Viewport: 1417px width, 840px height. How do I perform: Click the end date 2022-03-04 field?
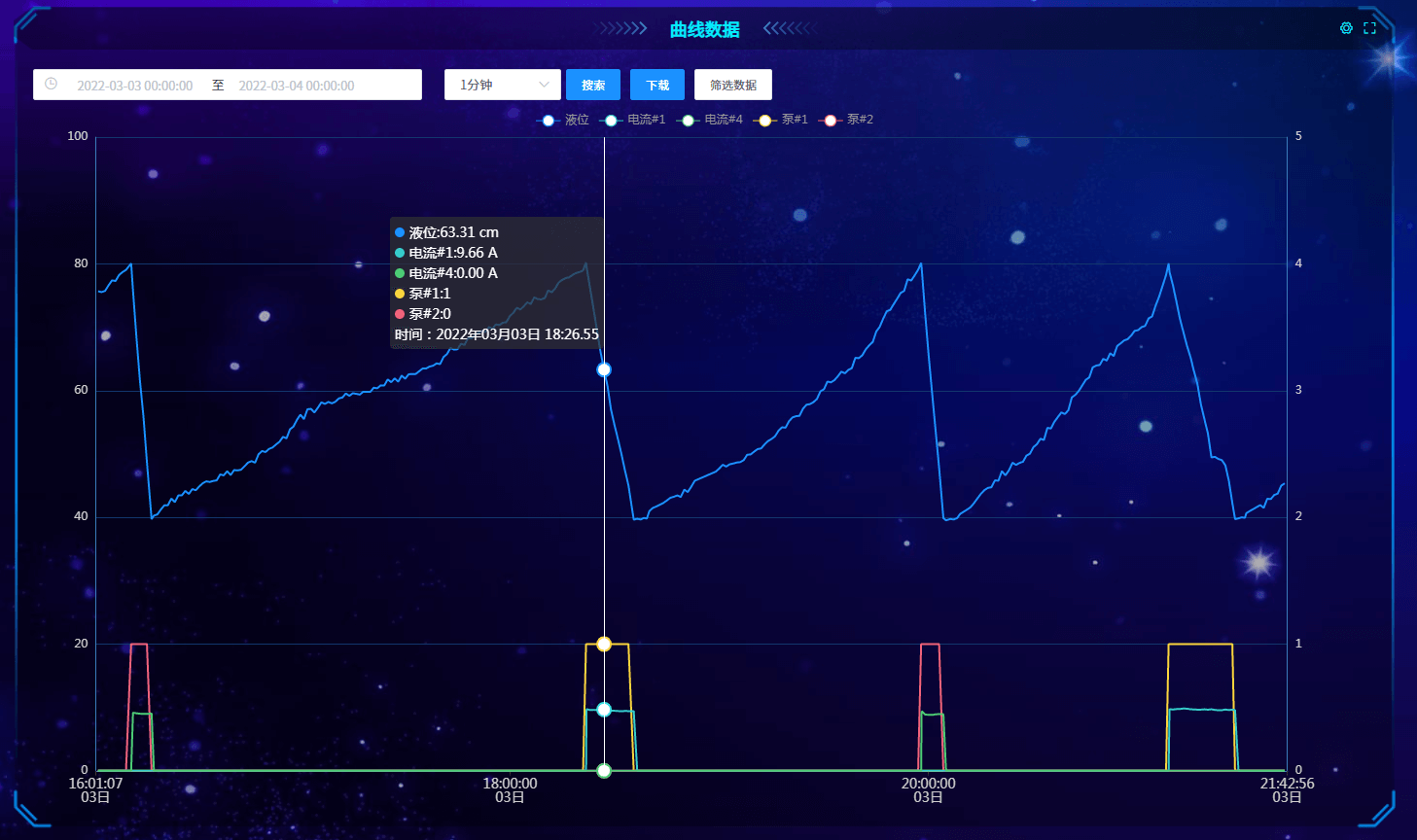click(297, 86)
